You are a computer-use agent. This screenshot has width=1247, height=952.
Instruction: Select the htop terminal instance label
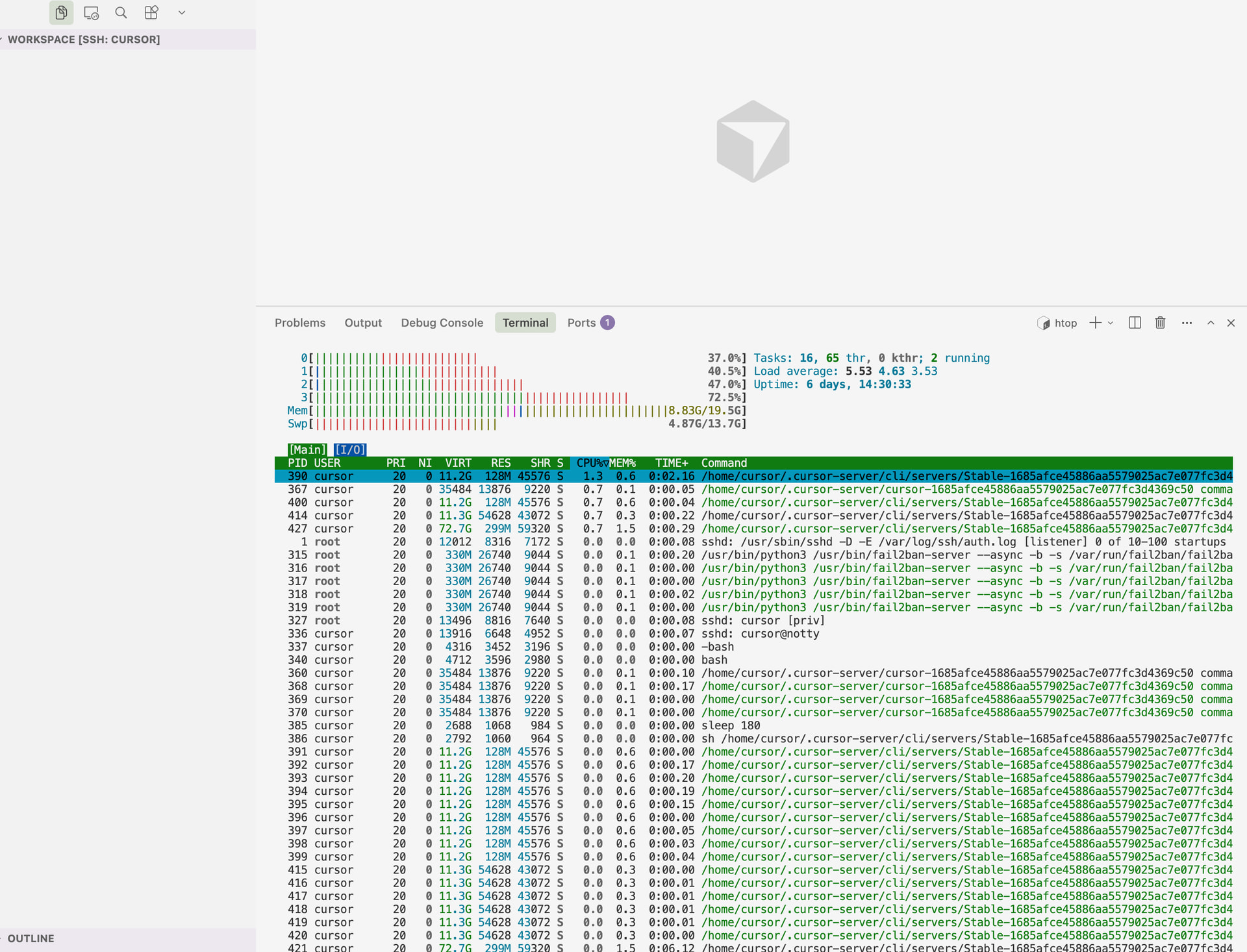click(1064, 323)
